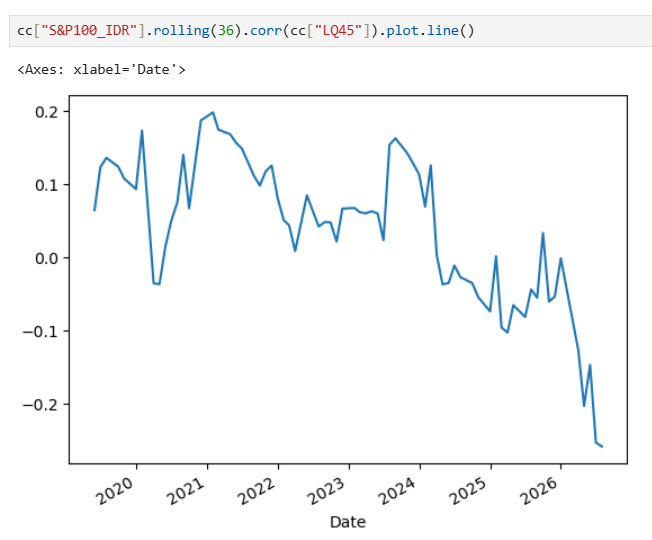The height and width of the screenshot is (540, 652).
Task: Click the −0.2 y-axis tick label
Action: [x=40, y=405]
